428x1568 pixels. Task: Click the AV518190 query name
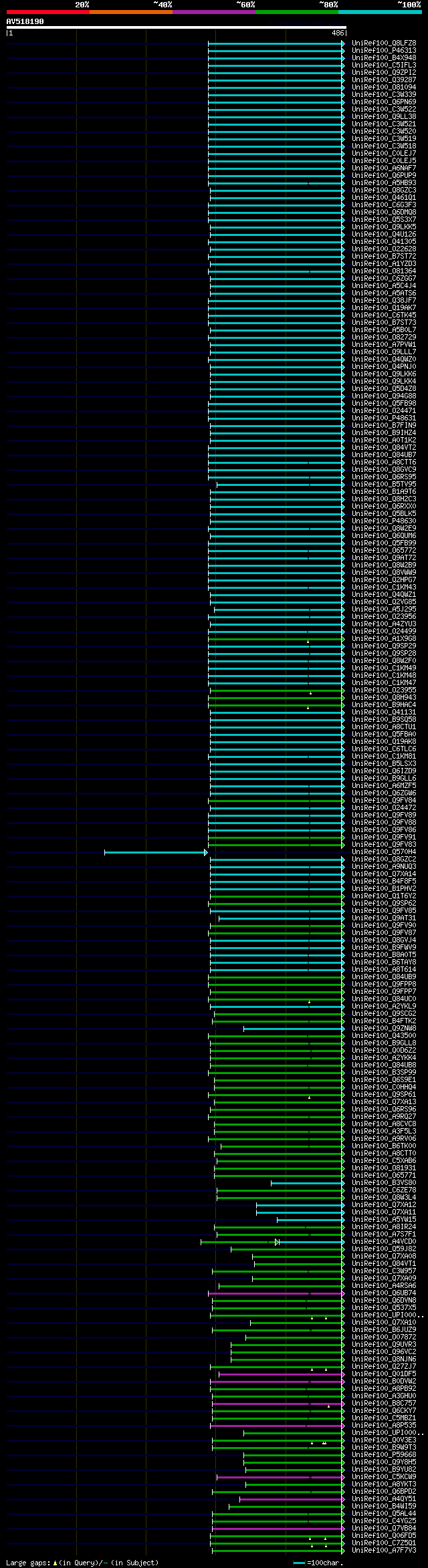coord(25,21)
